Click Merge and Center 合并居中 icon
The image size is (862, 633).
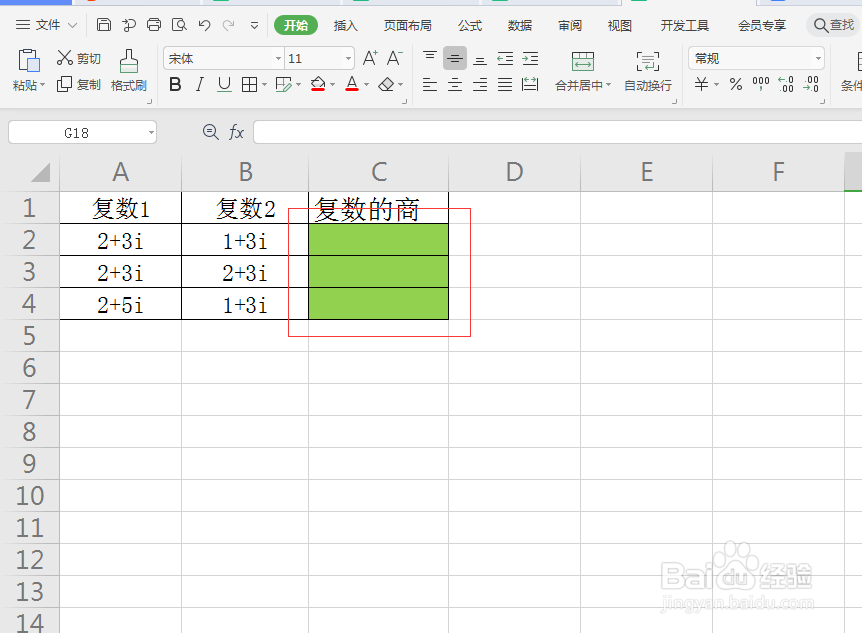tap(583, 62)
